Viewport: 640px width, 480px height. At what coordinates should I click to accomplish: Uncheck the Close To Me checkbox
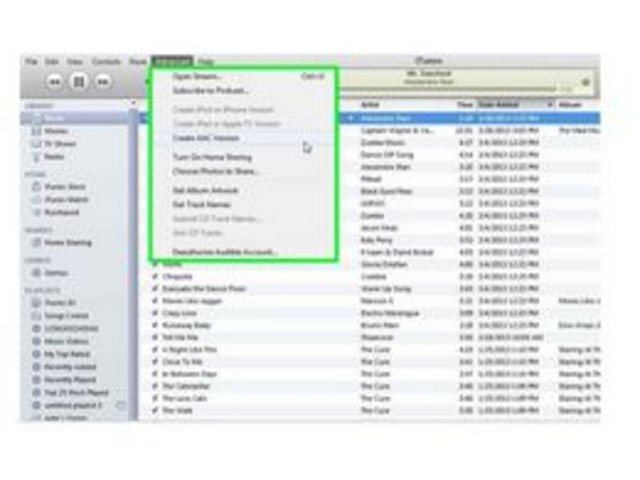point(155,362)
